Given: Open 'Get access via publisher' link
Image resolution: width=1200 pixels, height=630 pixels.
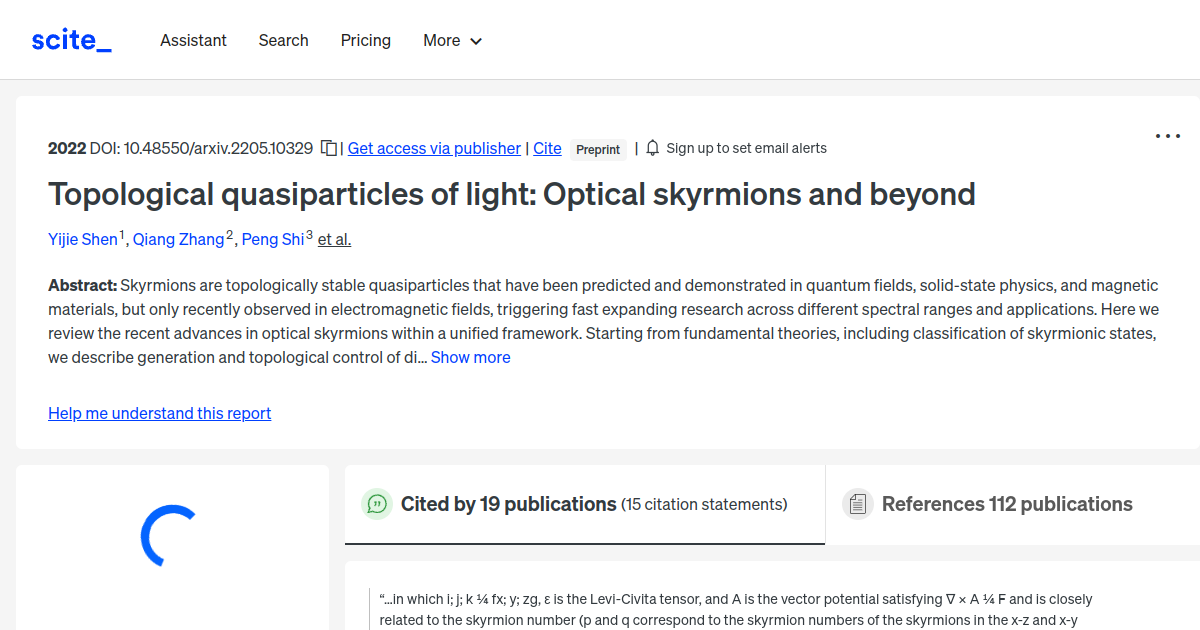Looking at the screenshot, I should (x=433, y=147).
